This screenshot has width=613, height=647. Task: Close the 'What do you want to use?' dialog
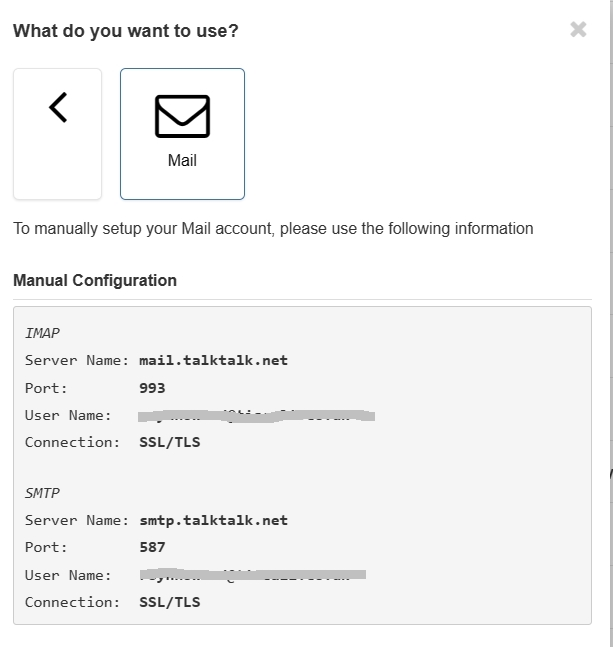[578, 29]
